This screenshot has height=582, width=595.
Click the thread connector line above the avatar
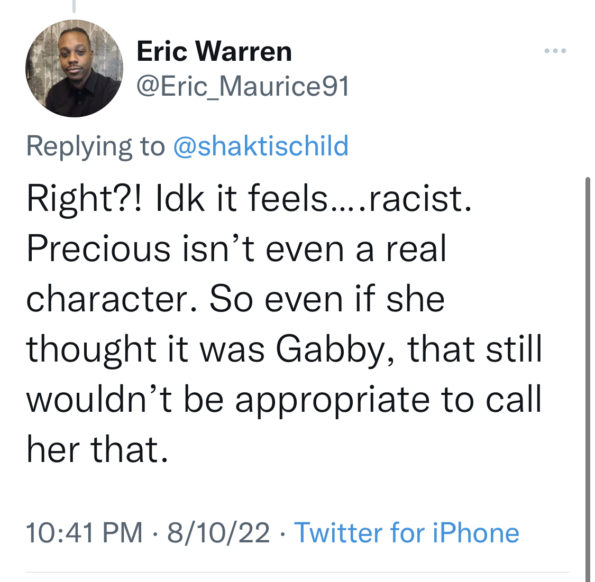pos(74,6)
